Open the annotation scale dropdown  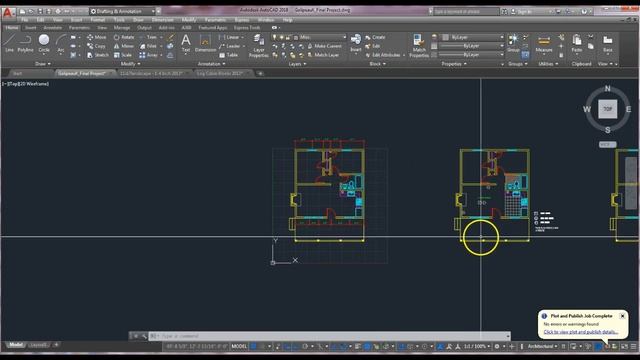tap(476, 347)
